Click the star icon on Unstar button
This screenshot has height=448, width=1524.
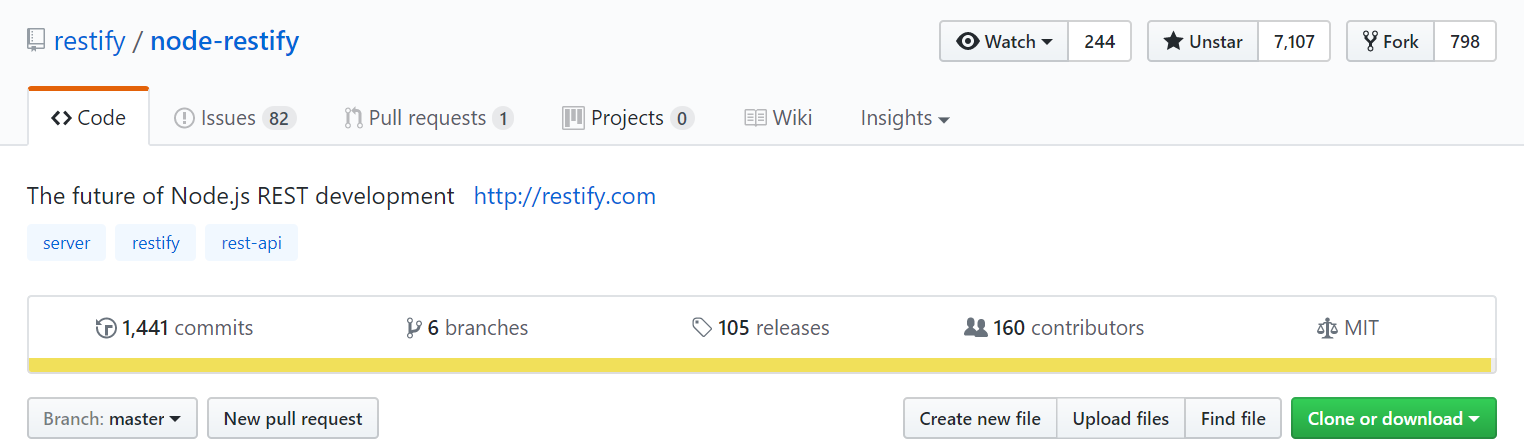coord(1173,42)
